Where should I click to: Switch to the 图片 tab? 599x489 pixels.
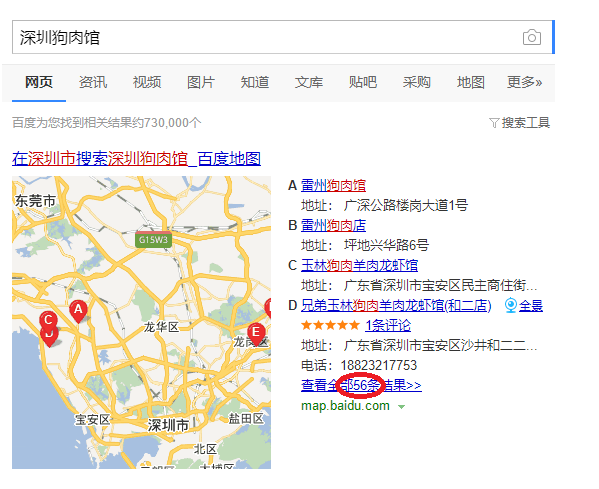point(201,82)
